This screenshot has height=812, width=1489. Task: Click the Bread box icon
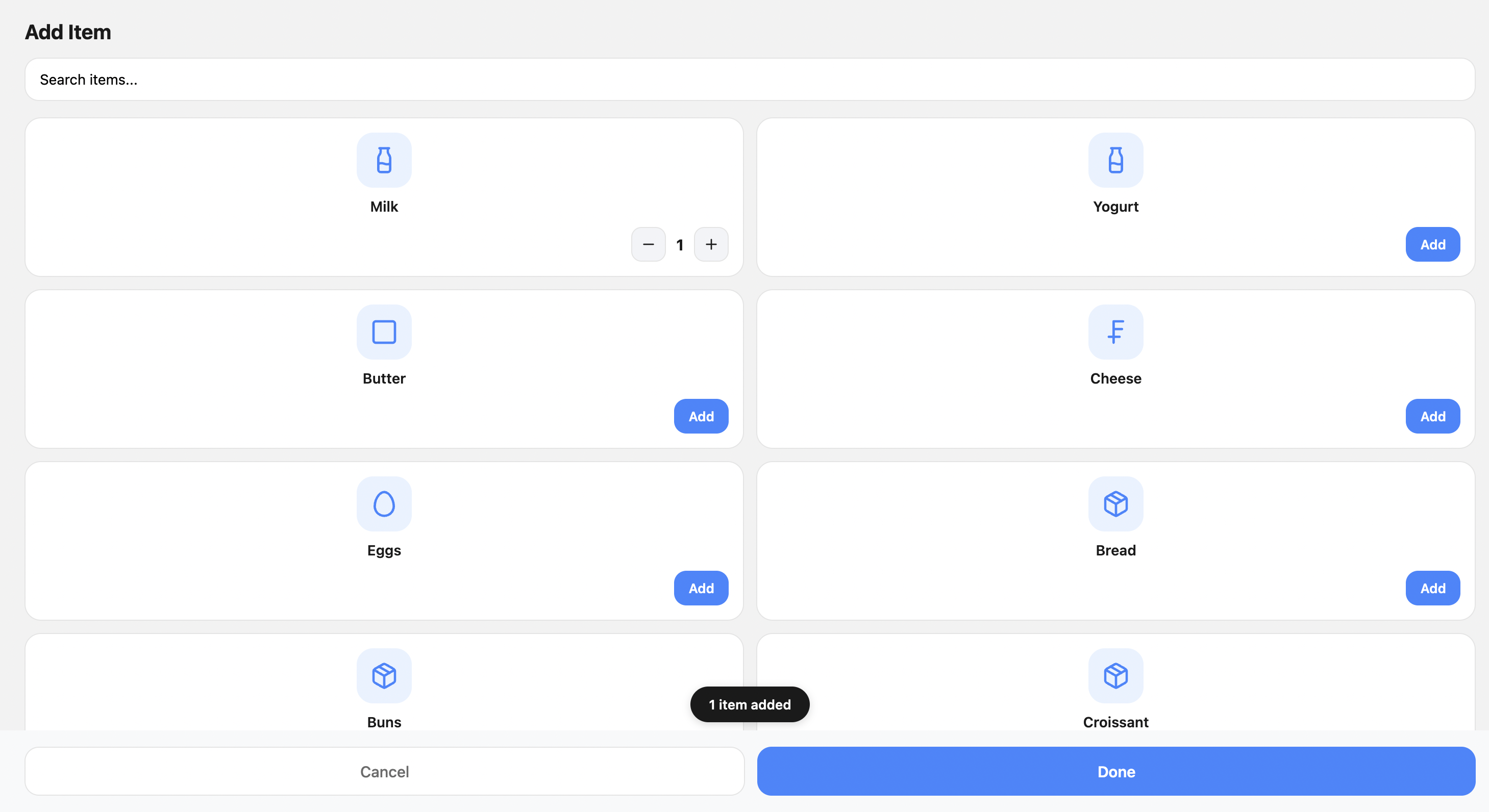pos(1115,503)
